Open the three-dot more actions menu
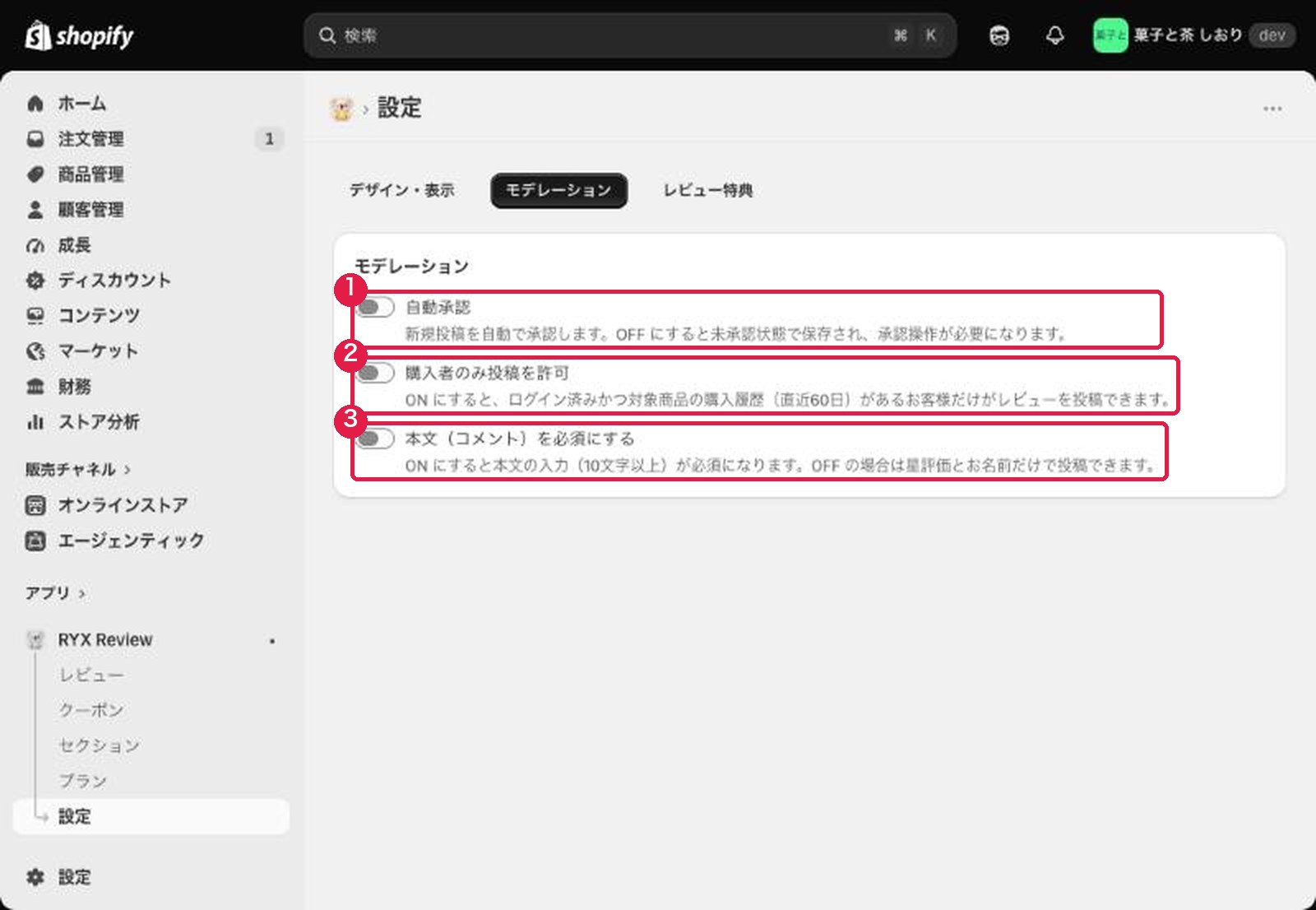Viewport: 1316px width, 910px height. (1272, 109)
